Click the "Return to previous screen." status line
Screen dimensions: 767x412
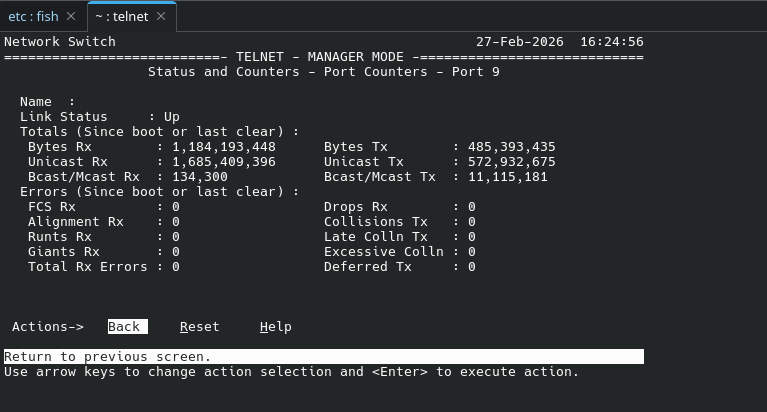pos(108,357)
